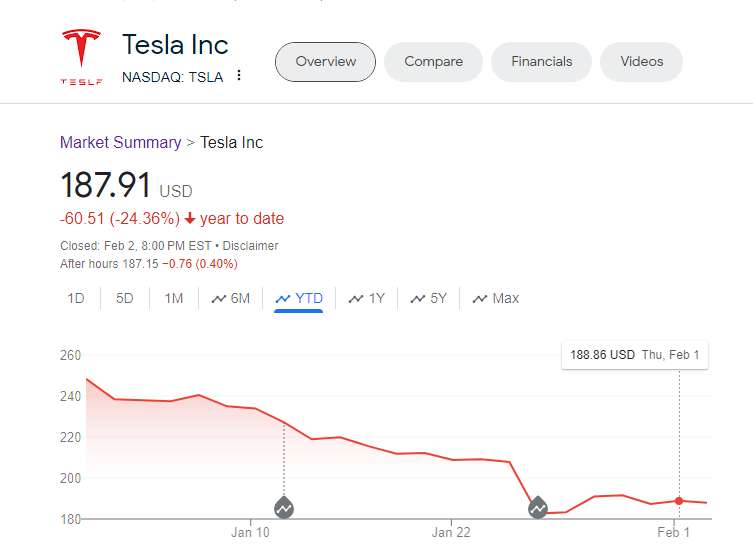The height and width of the screenshot is (552, 753).
Task: Click the Tesla logo icon
Action: point(81,57)
